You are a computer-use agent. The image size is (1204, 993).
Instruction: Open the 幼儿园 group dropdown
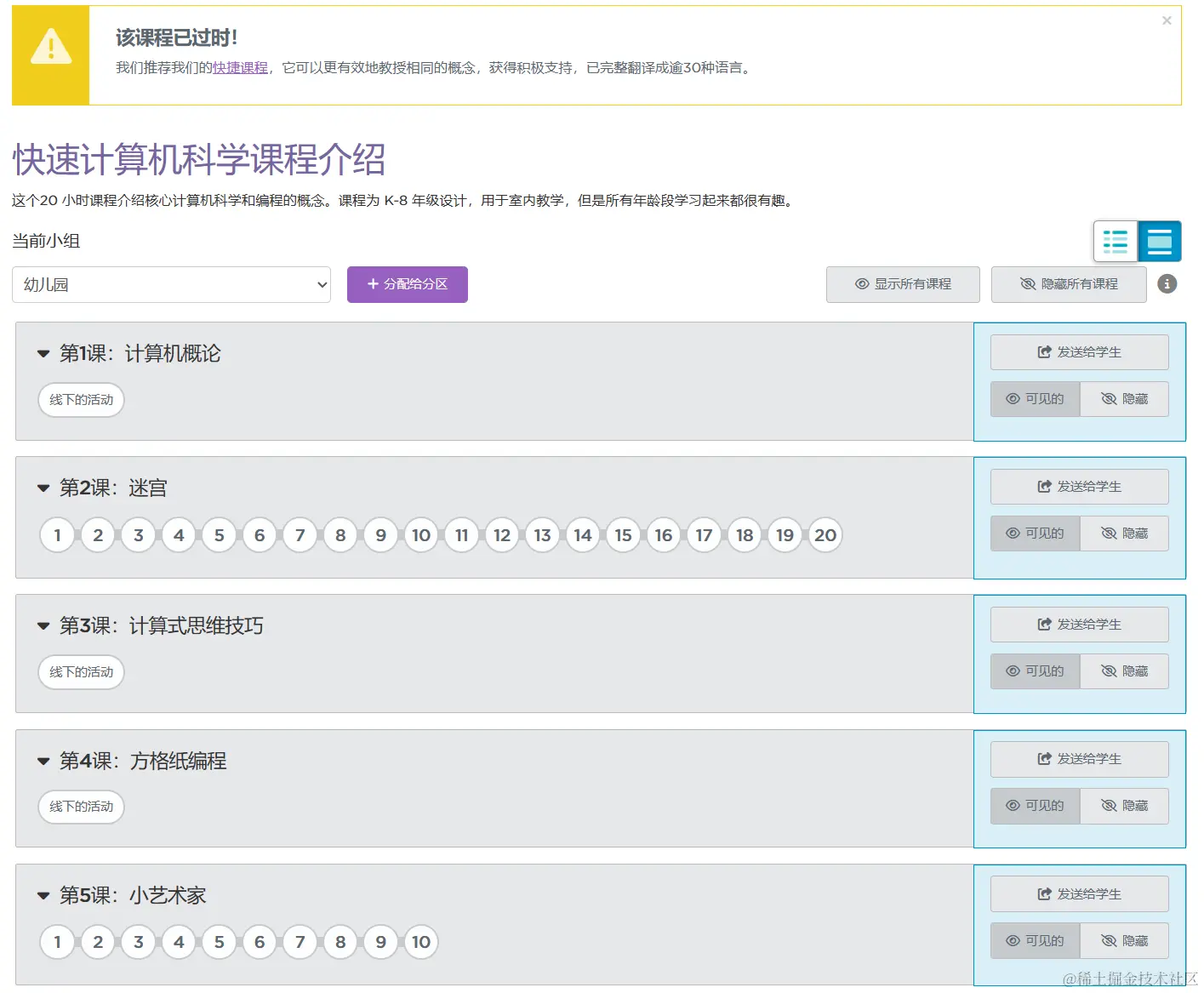tap(170, 284)
